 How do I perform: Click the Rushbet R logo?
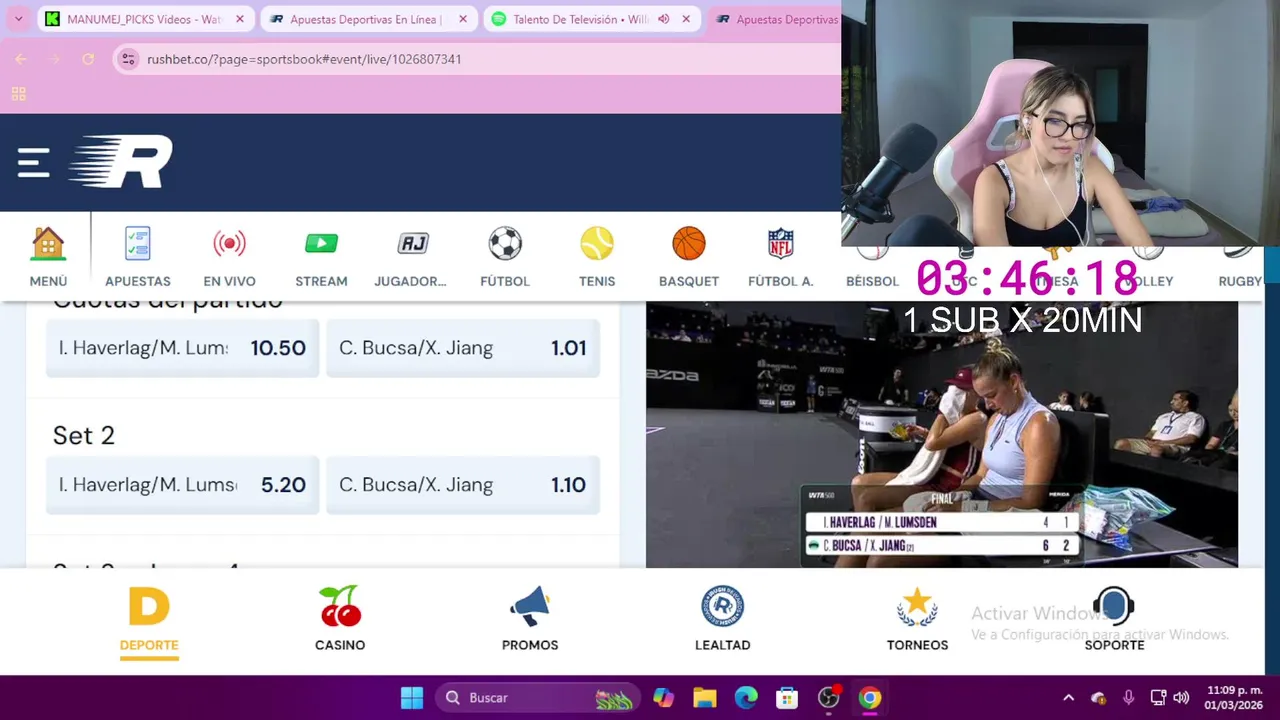click(x=121, y=162)
